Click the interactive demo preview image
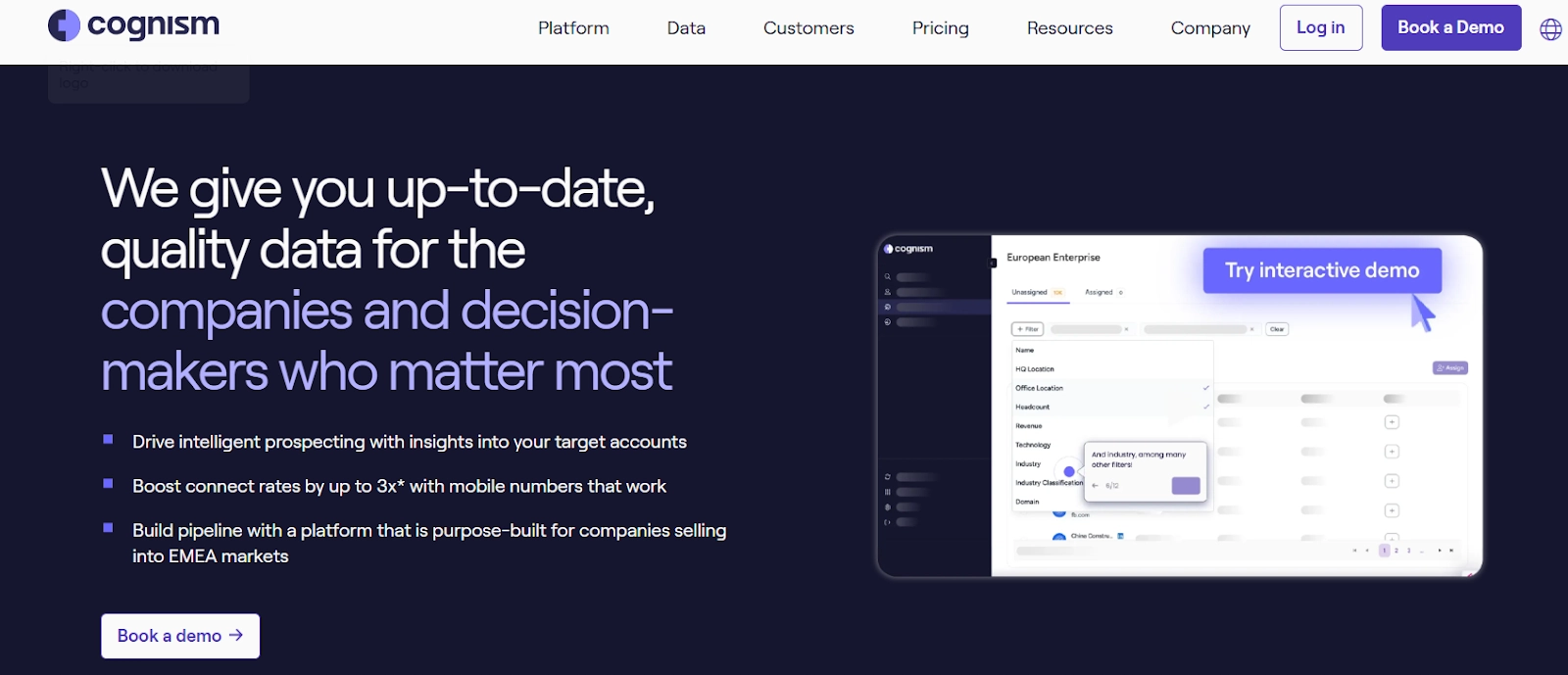This screenshot has height=675, width=1568. pos(1180,406)
